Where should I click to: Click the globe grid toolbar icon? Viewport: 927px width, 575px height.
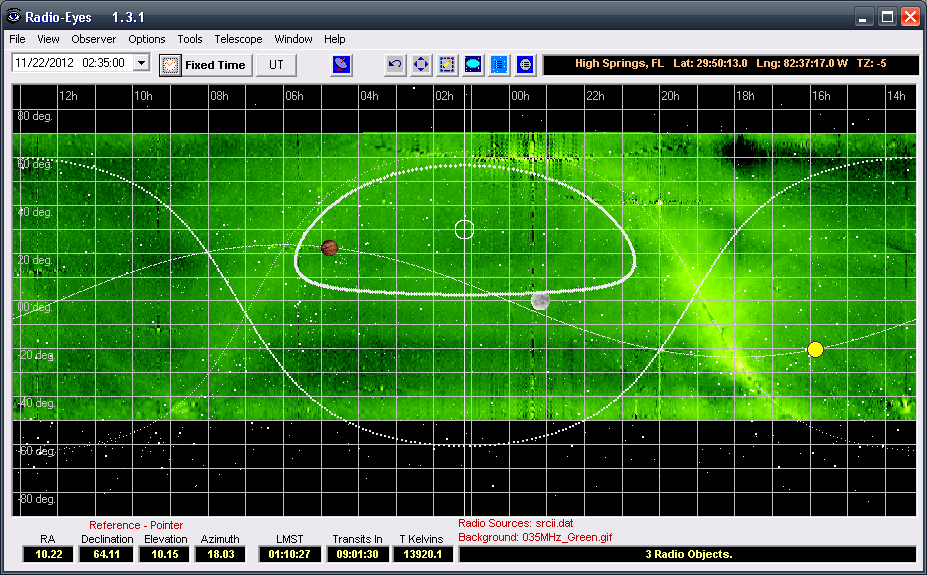point(525,65)
